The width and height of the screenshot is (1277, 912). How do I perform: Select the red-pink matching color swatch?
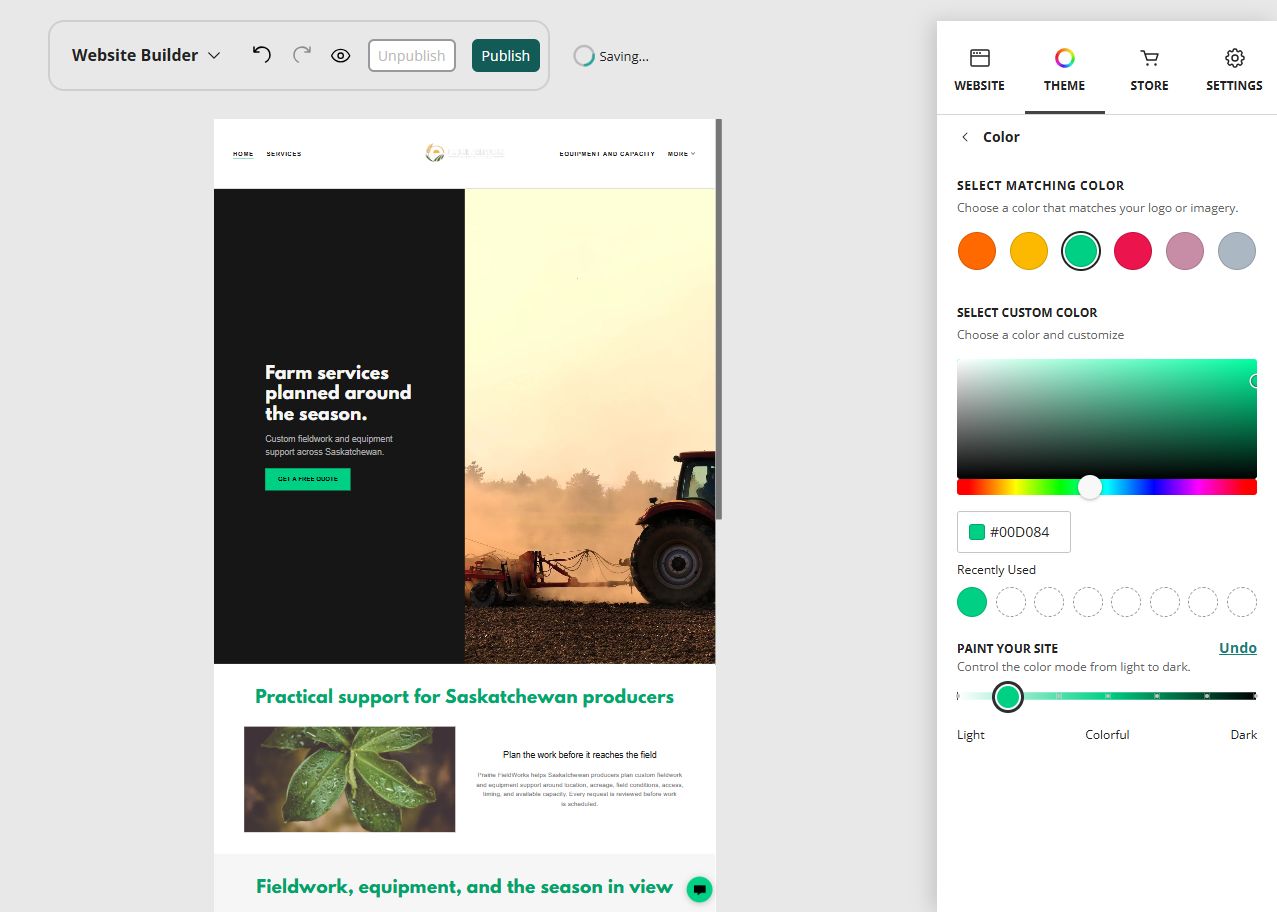click(x=1133, y=251)
